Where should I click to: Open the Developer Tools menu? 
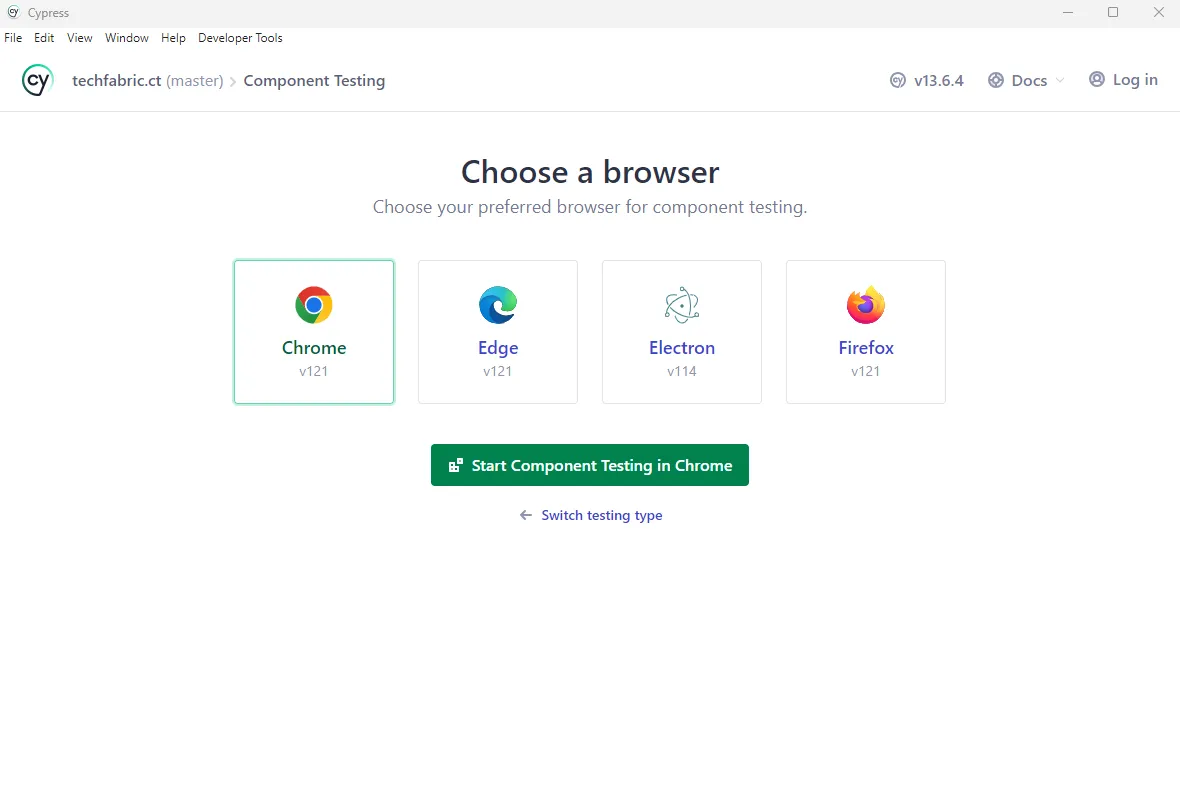point(240,37)
